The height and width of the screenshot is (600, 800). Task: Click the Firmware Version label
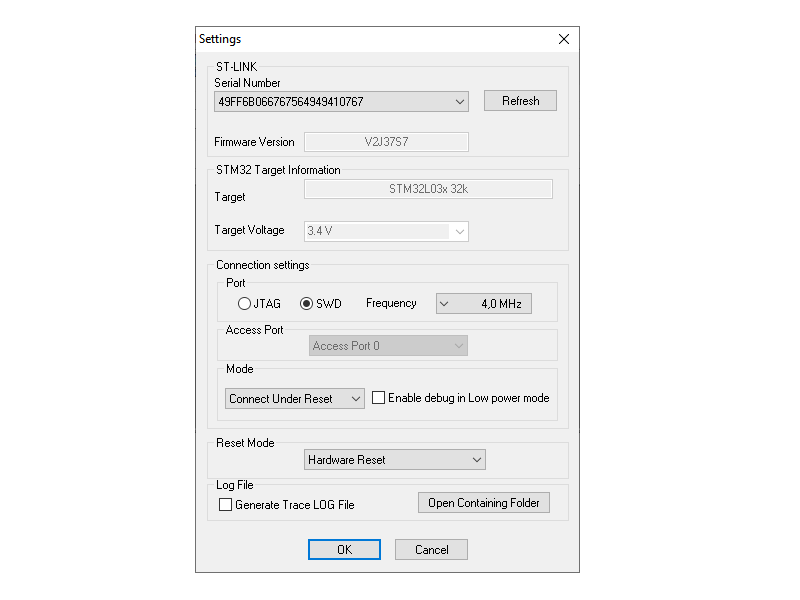tap(254, 142)
